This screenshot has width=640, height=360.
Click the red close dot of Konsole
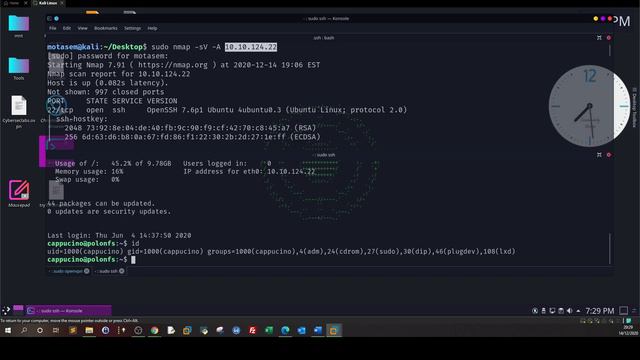click(610, 18)
